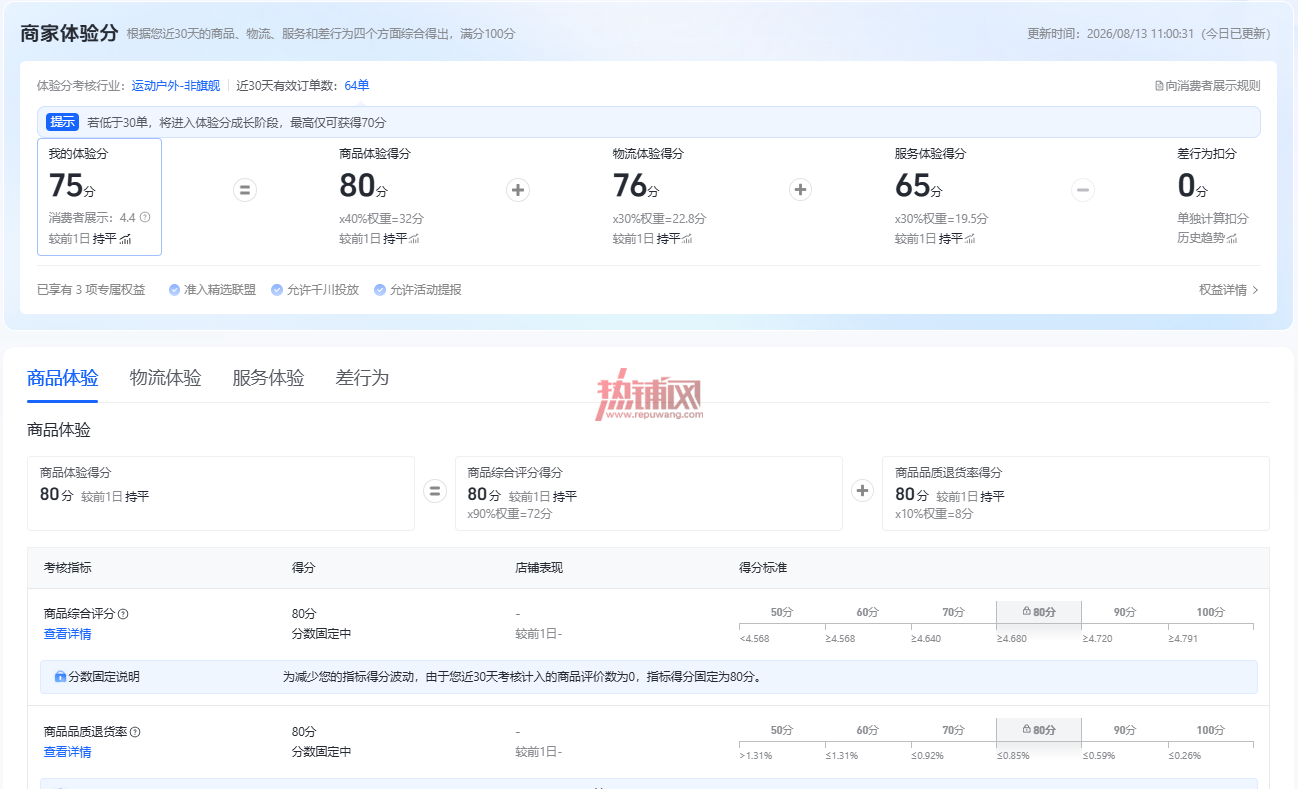Click the 得分标准 column header
Screen dimensions: 1298x789
point(763,568)
